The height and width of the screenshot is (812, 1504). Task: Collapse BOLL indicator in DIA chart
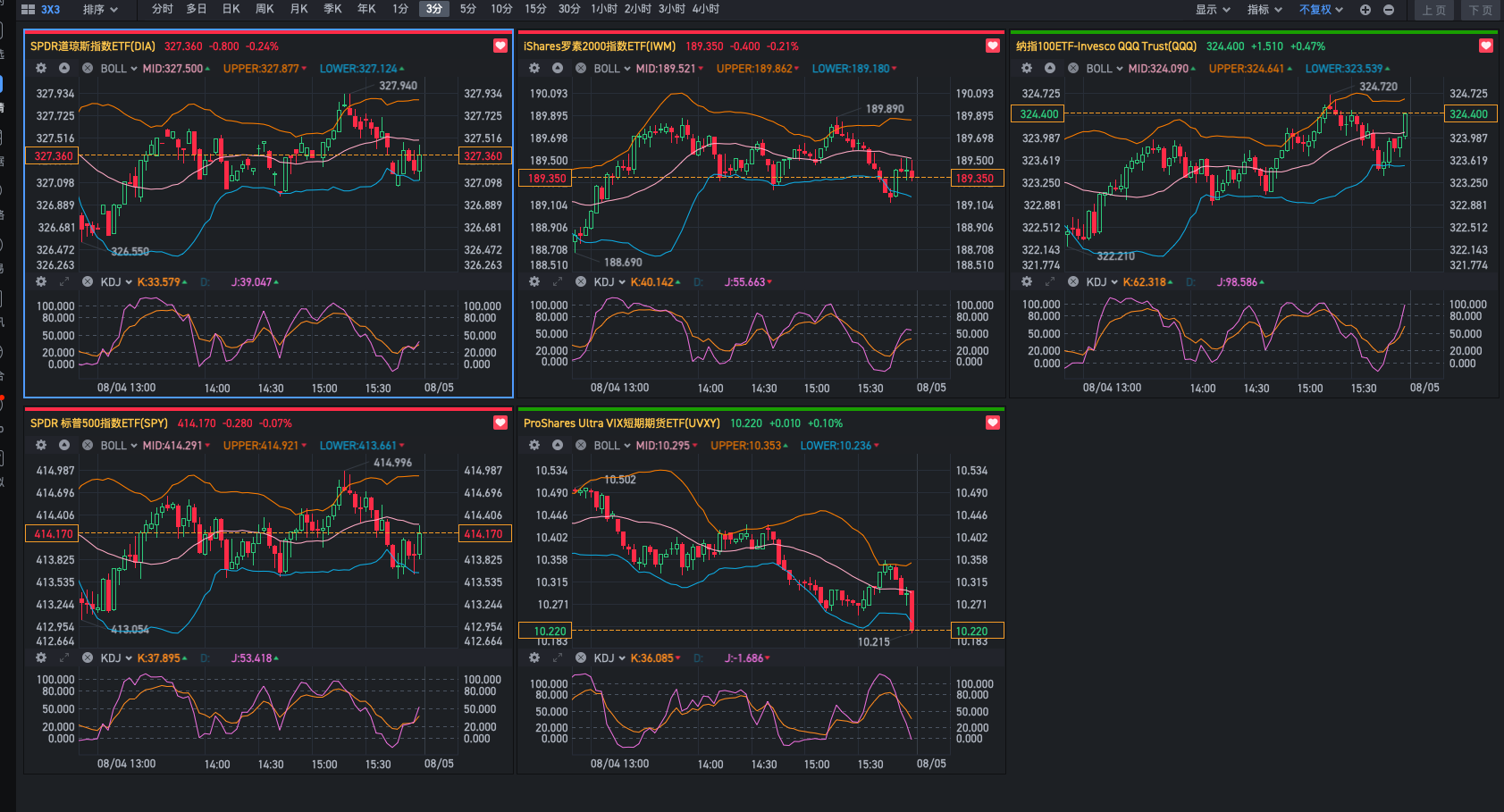pyautogui.click(x=64, y=69)
